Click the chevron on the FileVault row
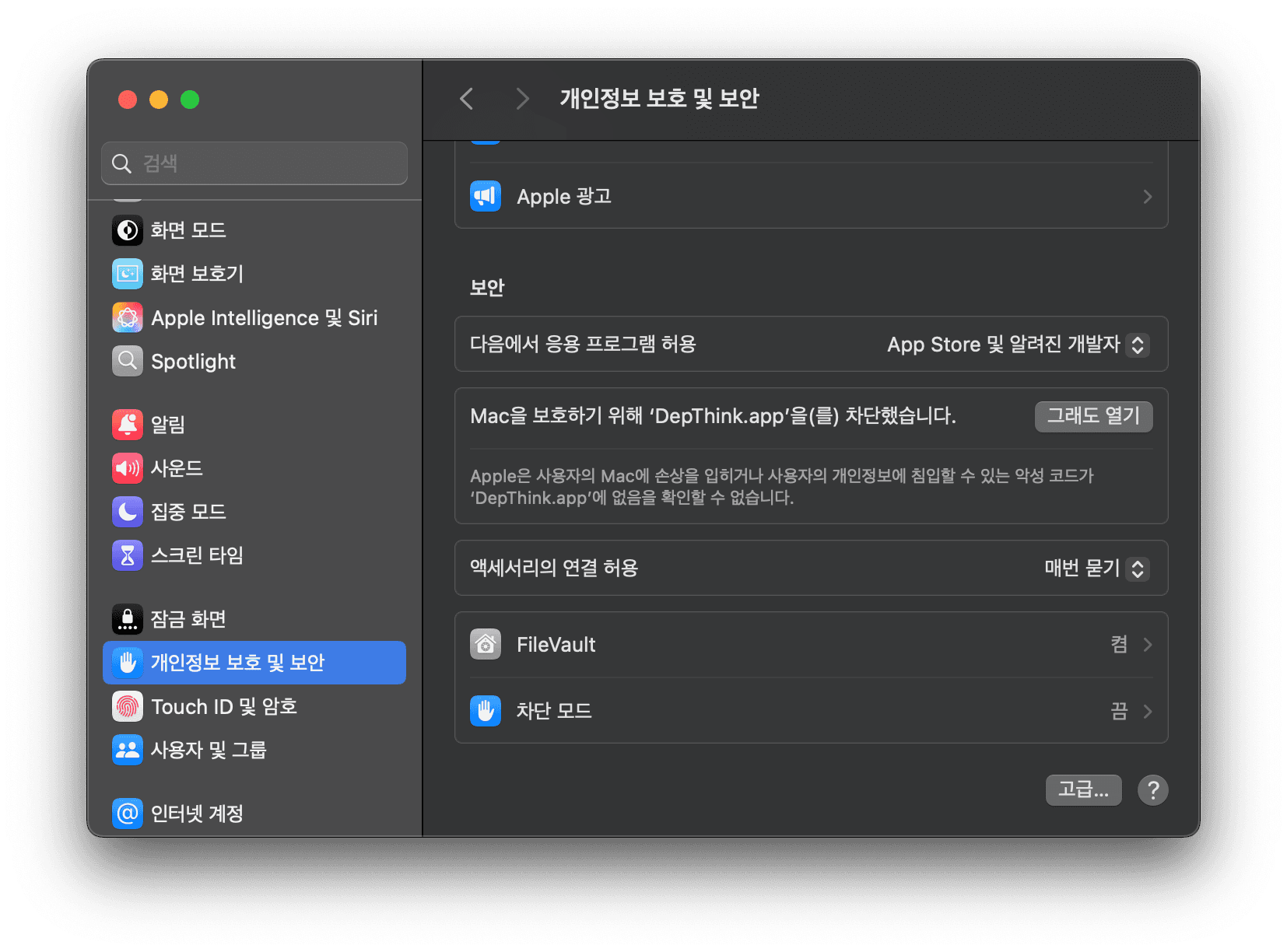The height and width of the screenshot is (952, 1287). 1148,645
